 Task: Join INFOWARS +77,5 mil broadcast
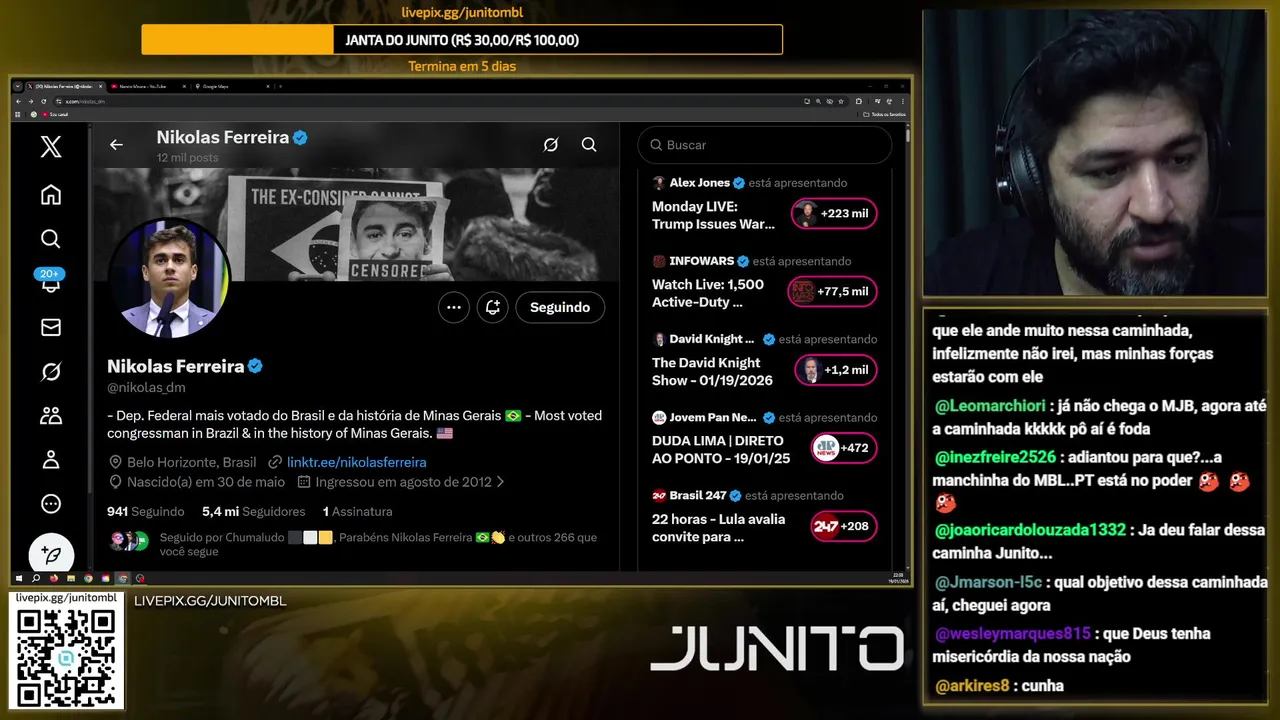[833, 292]
